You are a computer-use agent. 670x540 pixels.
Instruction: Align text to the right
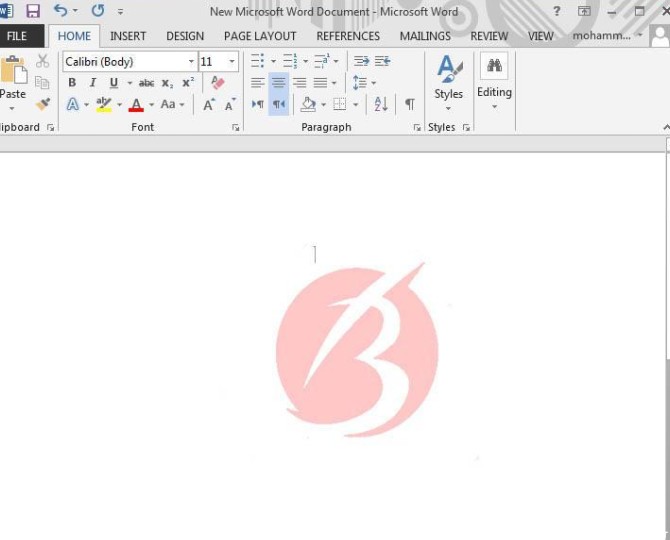pyautogui.click(x=300, y=82)
